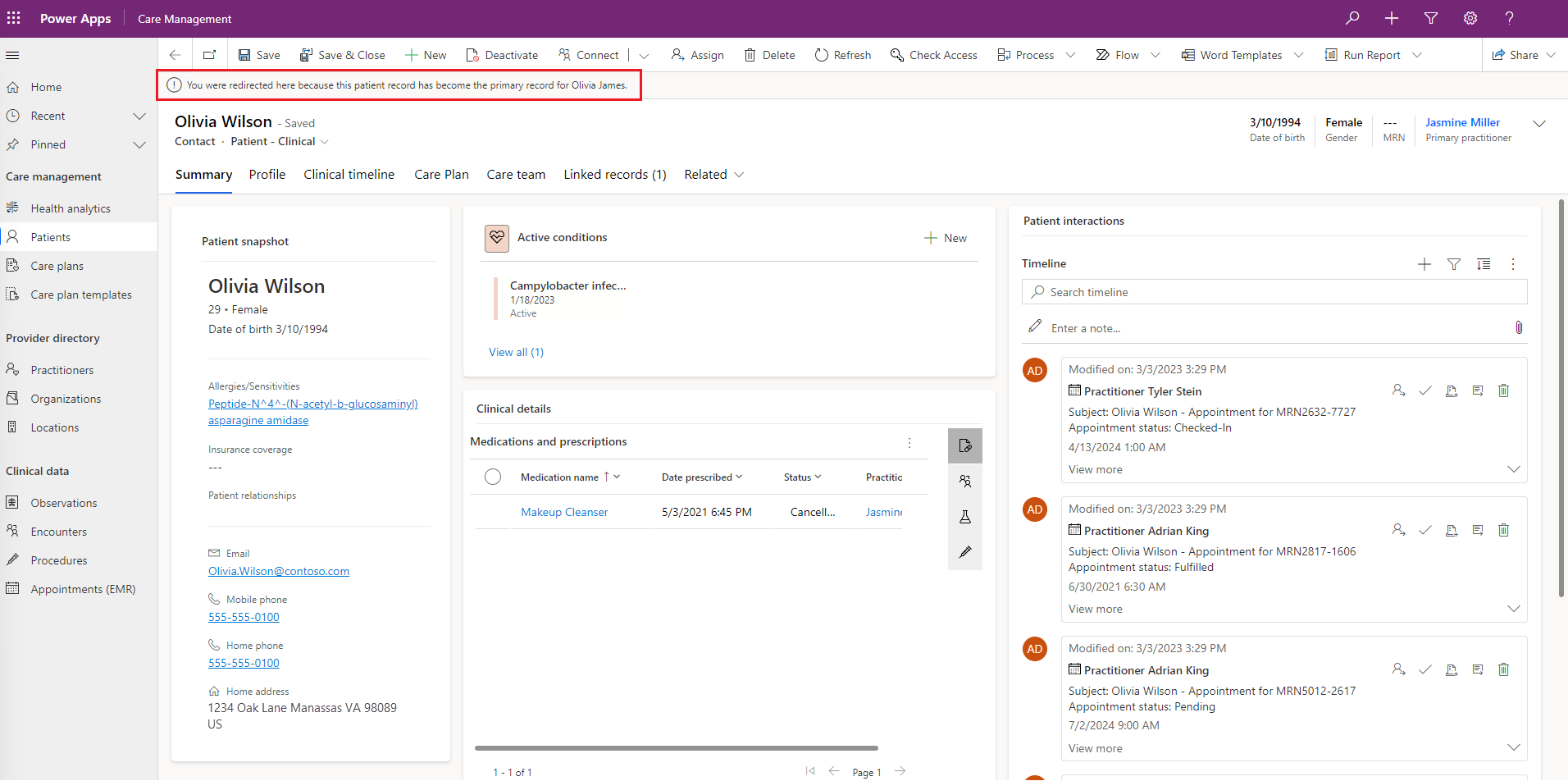Switch to the Profile tab
Viewport: 1568px width, 781px height.
[267, 175]
